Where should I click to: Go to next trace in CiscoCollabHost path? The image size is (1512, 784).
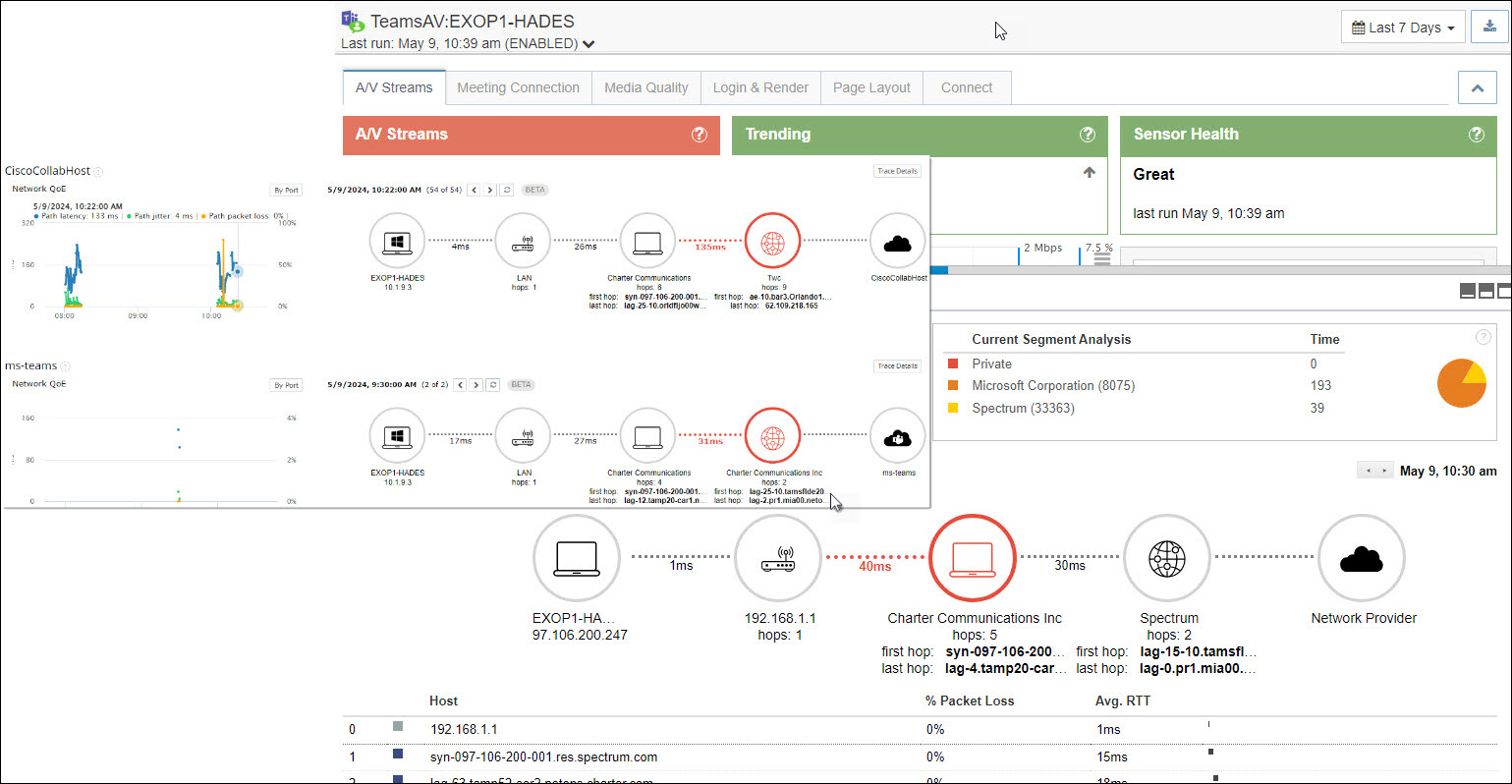[490, 190]
